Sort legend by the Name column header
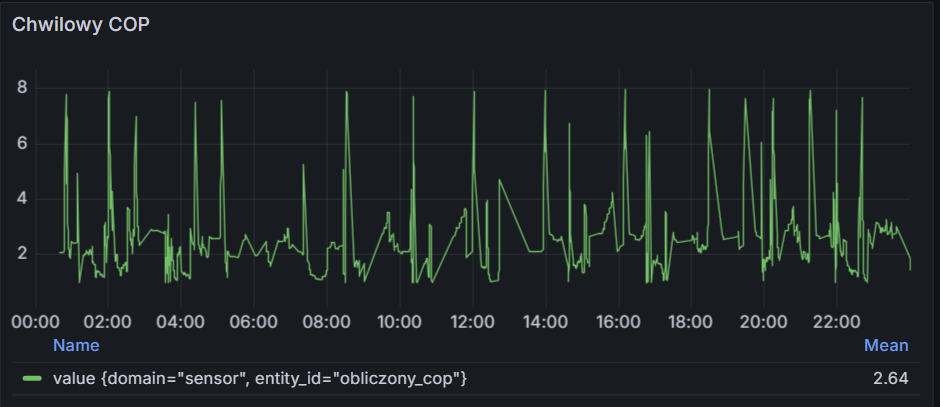This screenshot has width=940, height=407. (76, 345)
